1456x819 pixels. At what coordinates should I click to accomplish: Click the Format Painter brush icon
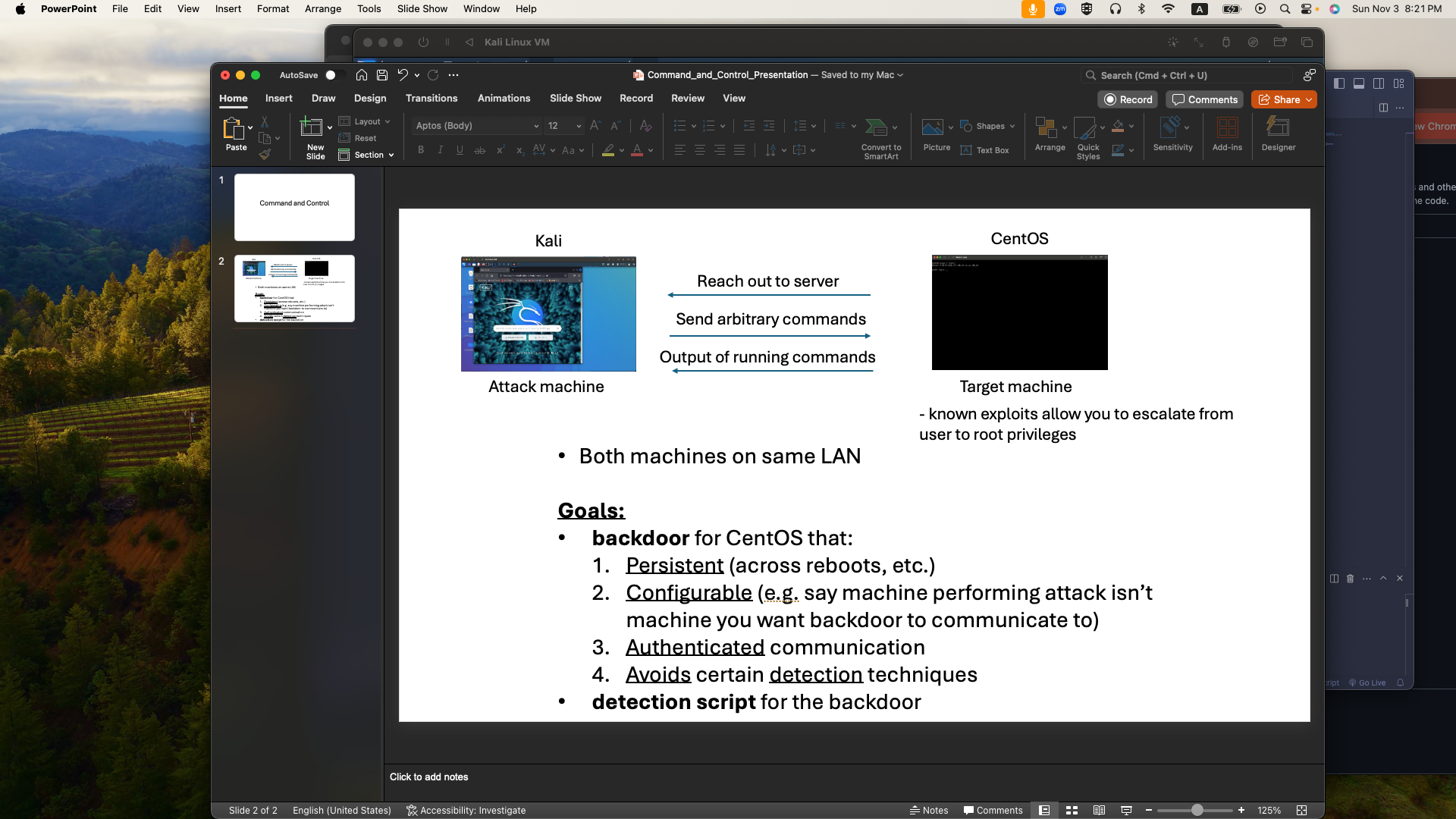tap(265, 154)
